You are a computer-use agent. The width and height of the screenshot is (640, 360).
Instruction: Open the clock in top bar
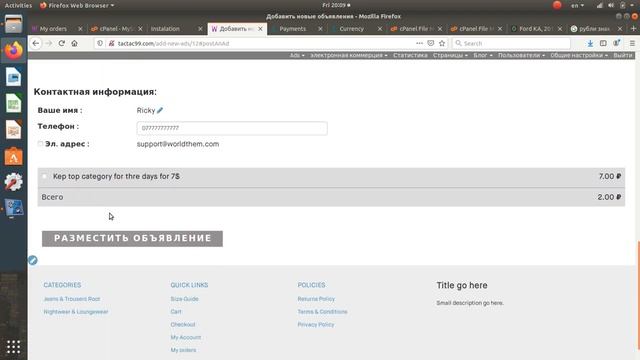(x=336, y=5)
